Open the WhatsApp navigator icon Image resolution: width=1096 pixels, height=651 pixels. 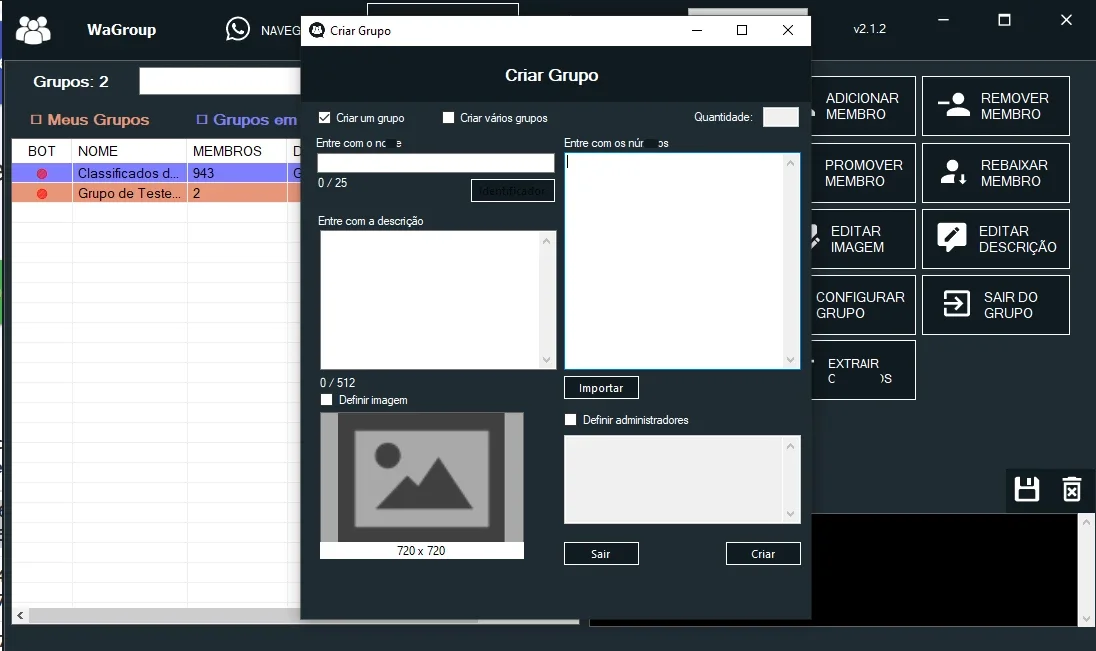238,29
